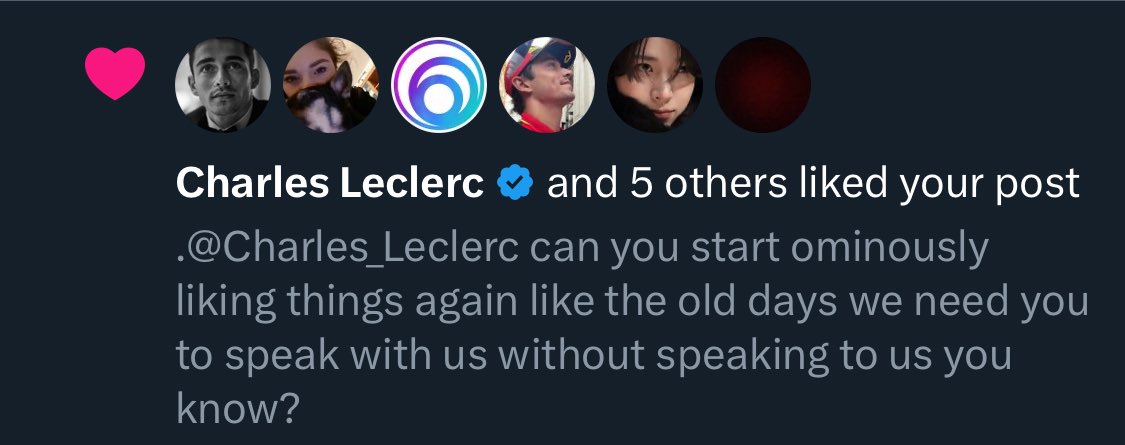Screen dimensions: 1125x445
Task: Click the blue verified badge
Action: 516,183
